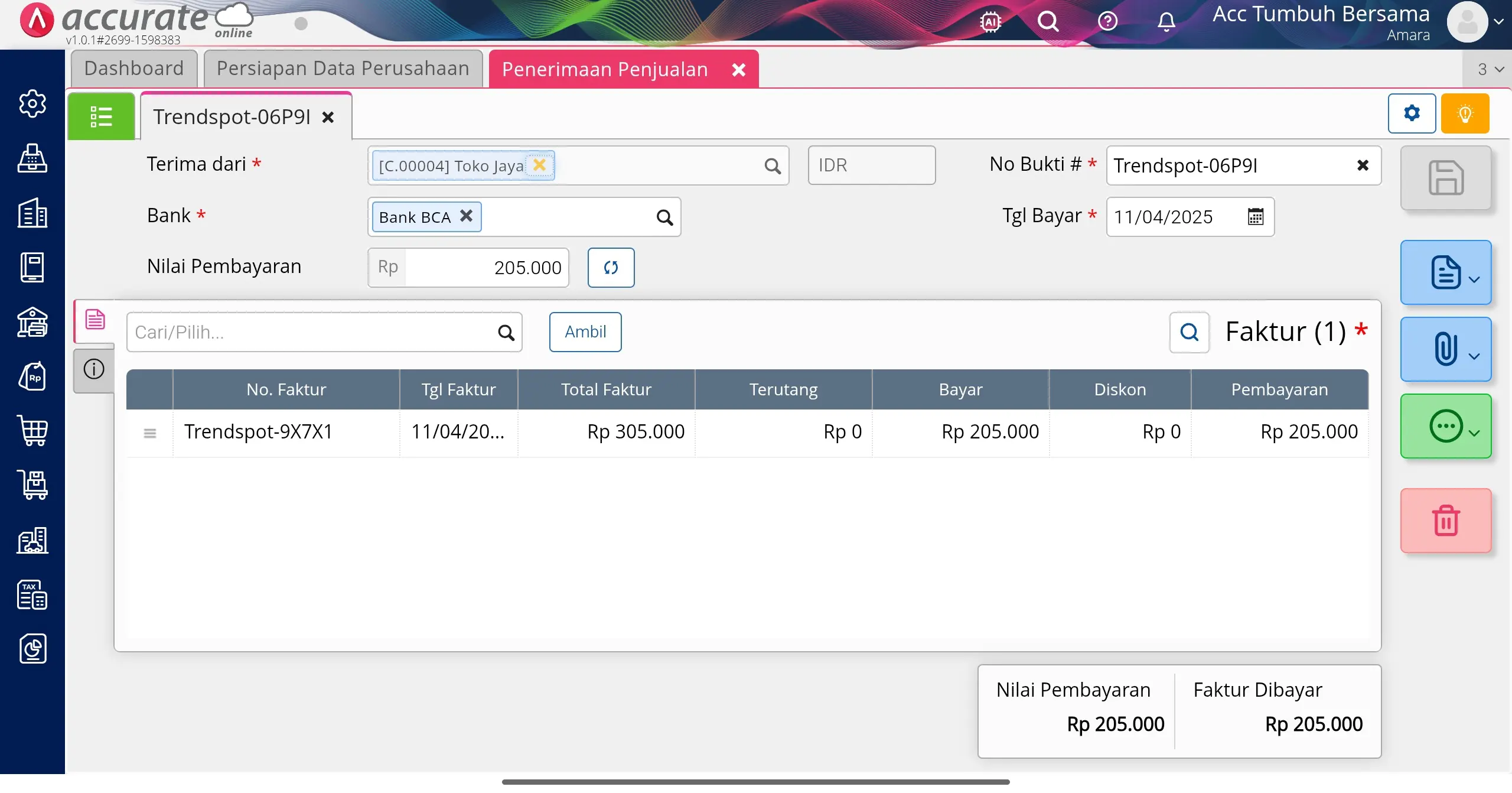Switch to the Dashboard tab
The height and width of the screenshot is (793, 1512).
coord(134,69)
